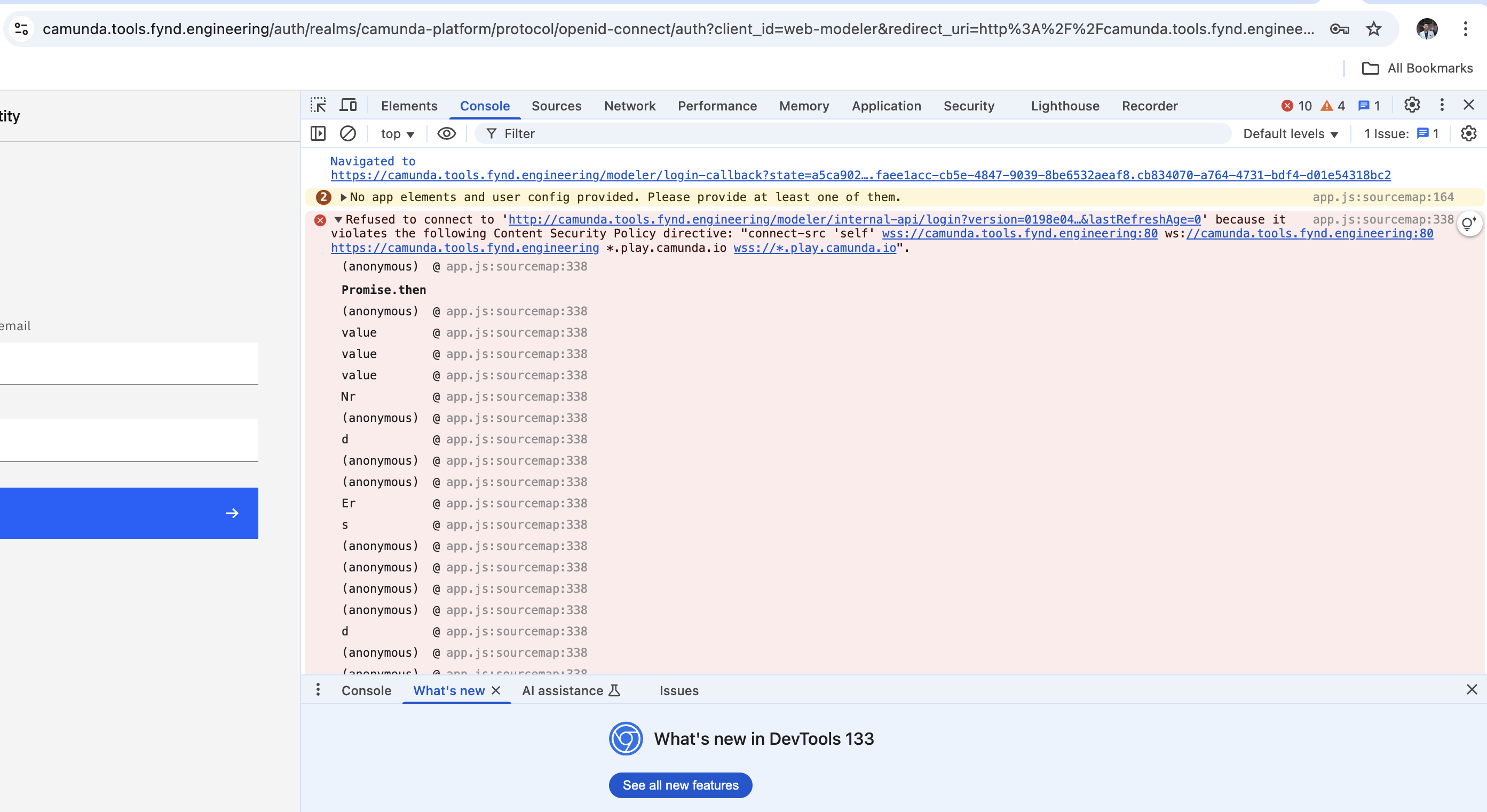
Task: Open the Issues drawer tab
Action: tap(679, 690)
